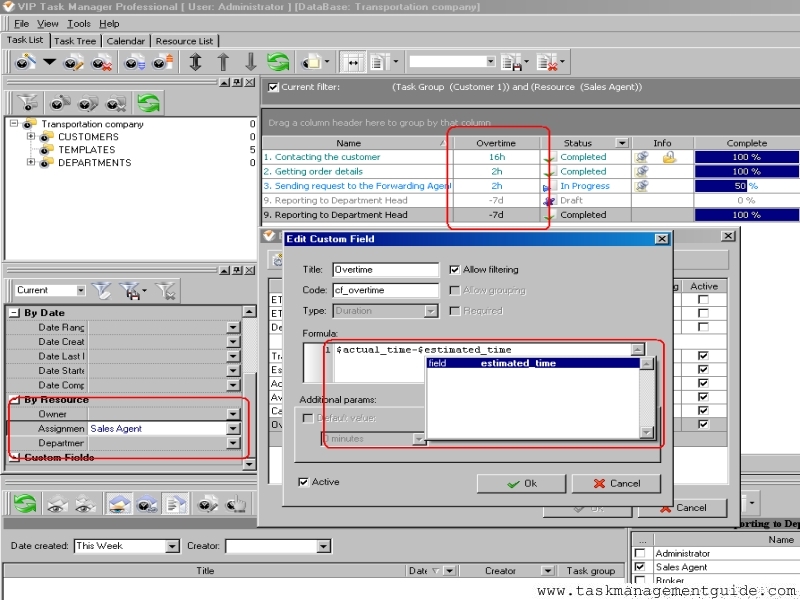Click the green refresh icon in bottom toolbar

(24, 504)
